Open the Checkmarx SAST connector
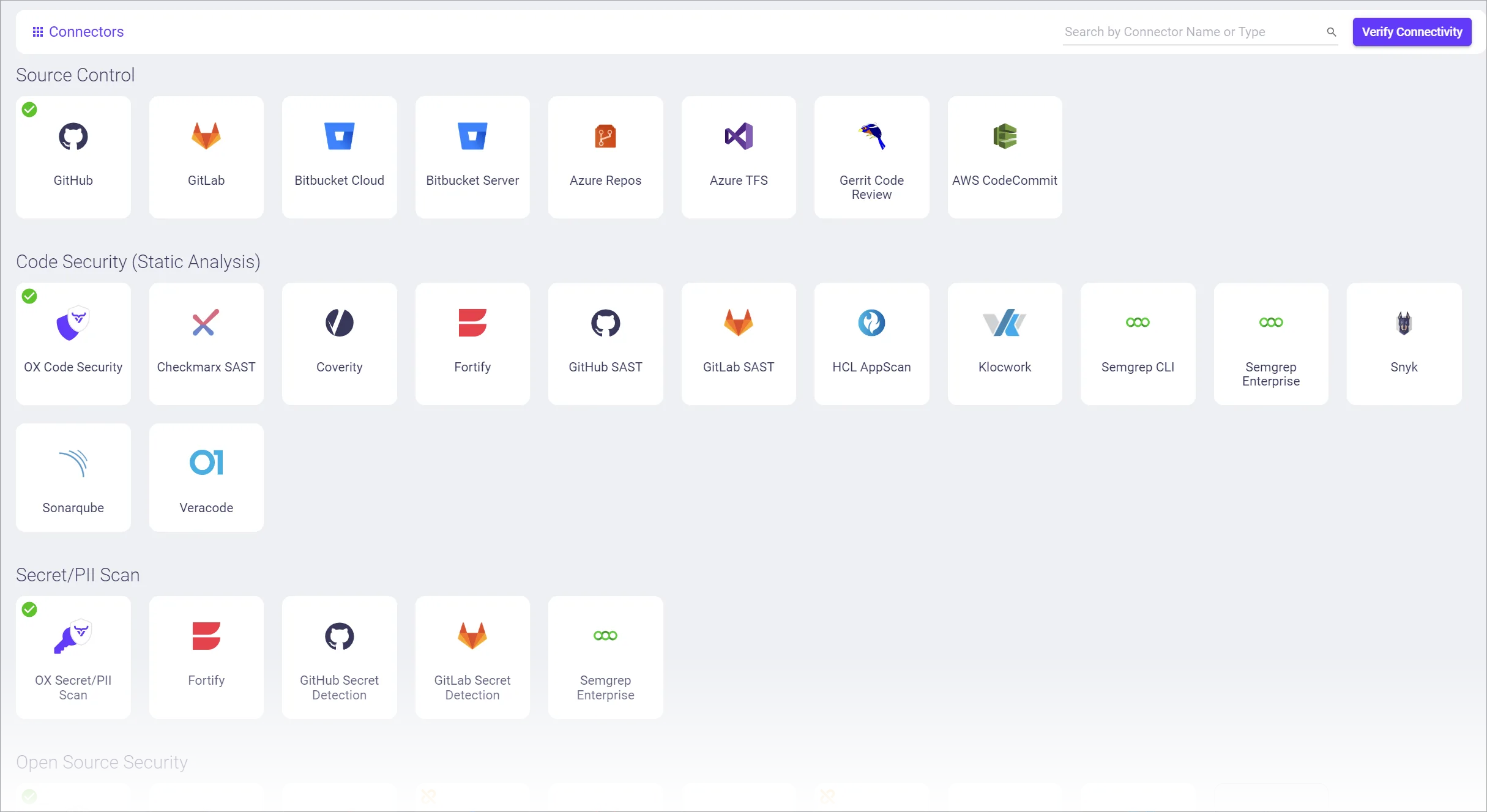Image resolution: width=1487 pixels, height=812 pixels. click(x=206, y=344)
